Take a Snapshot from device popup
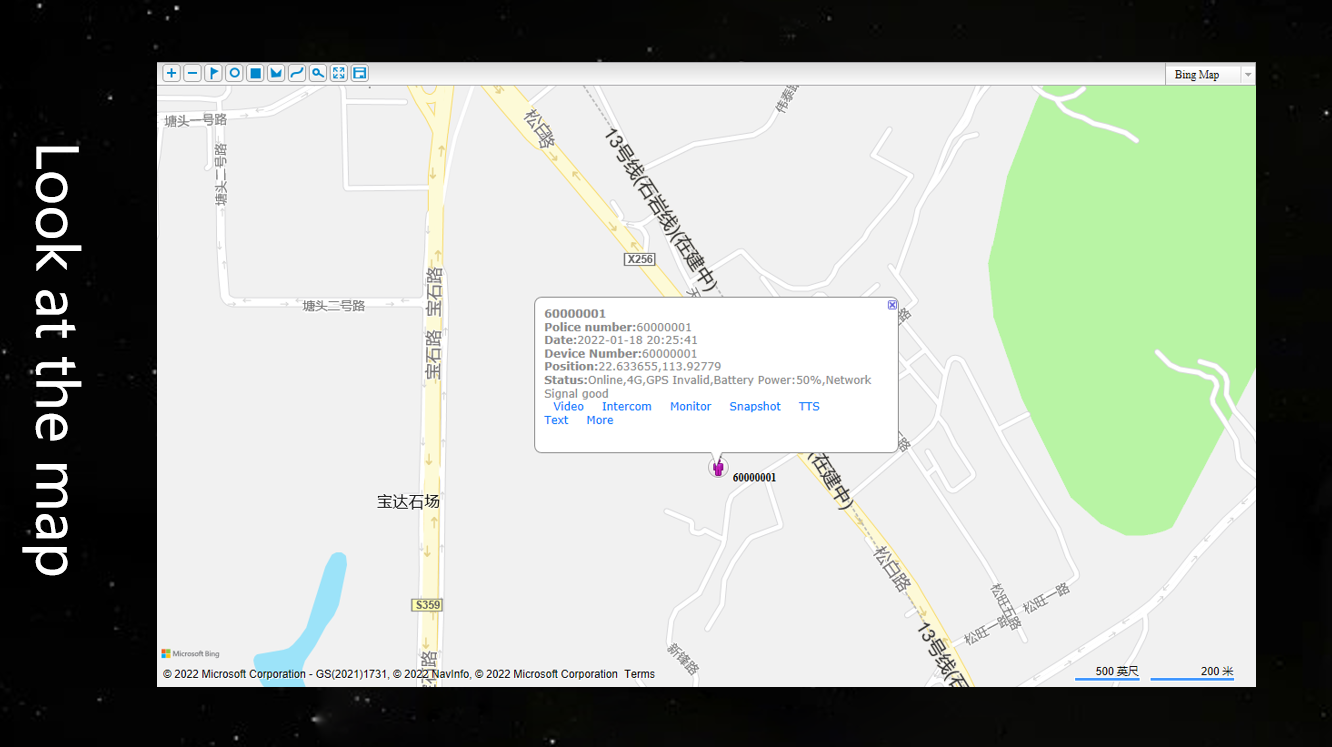 [755, 406]
